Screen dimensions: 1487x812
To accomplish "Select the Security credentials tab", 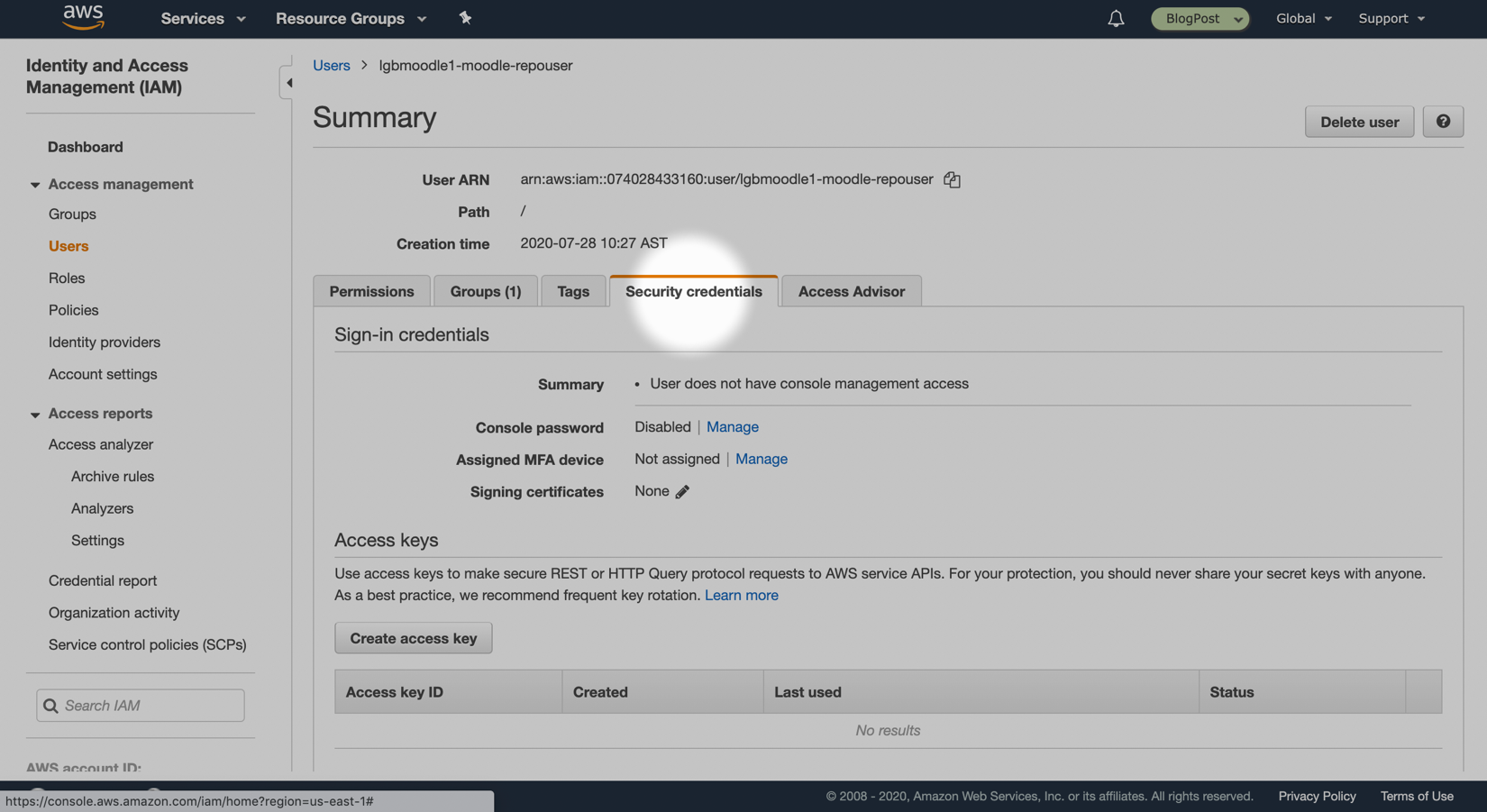I will click(x=694, y=291).
